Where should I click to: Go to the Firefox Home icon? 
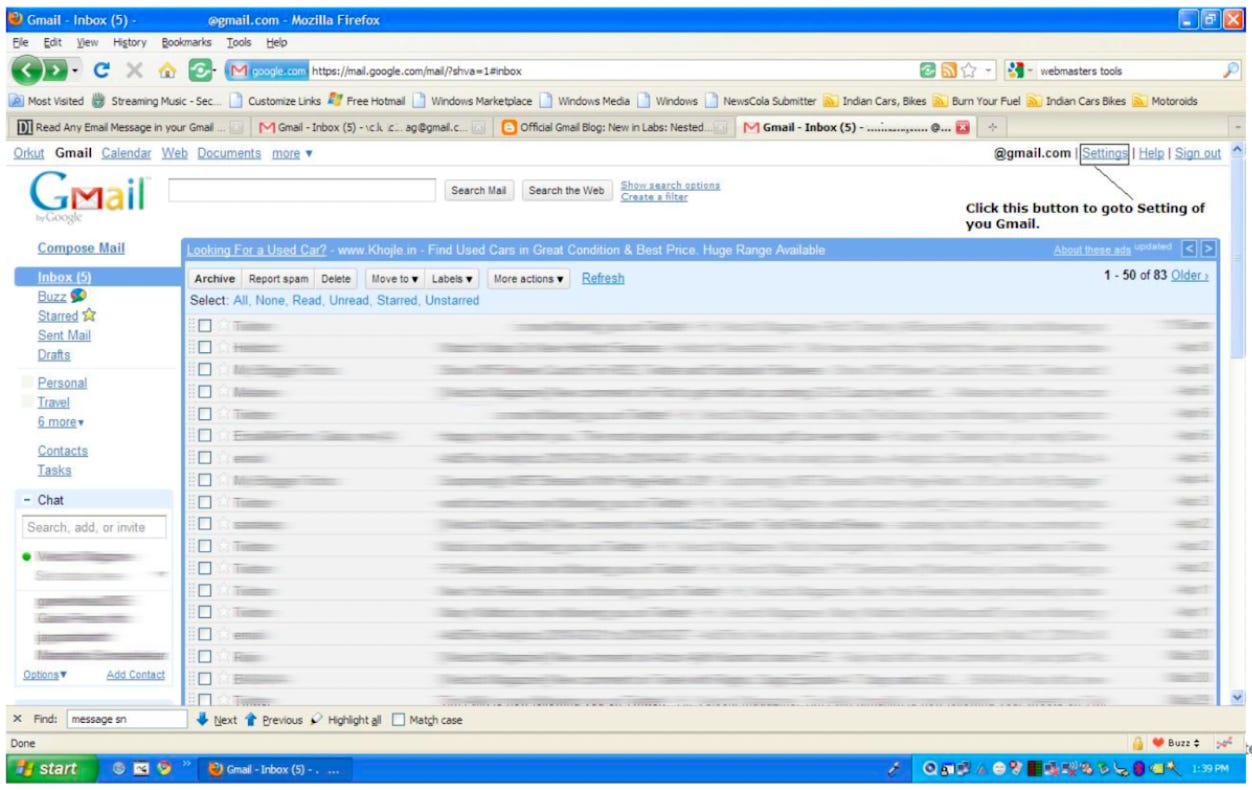tap(168, 71)
